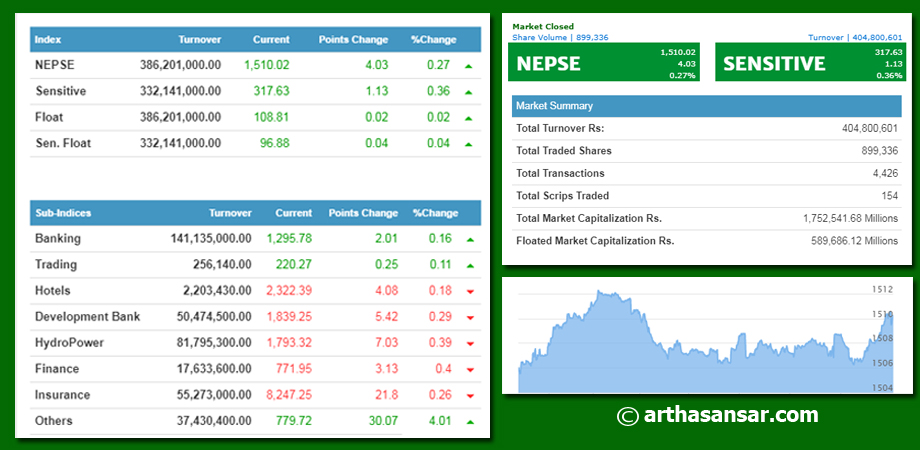Viewport: 920px width, 450px height.
Task: Click Total Turnover Rs: label
Action: tap(560, 128)
